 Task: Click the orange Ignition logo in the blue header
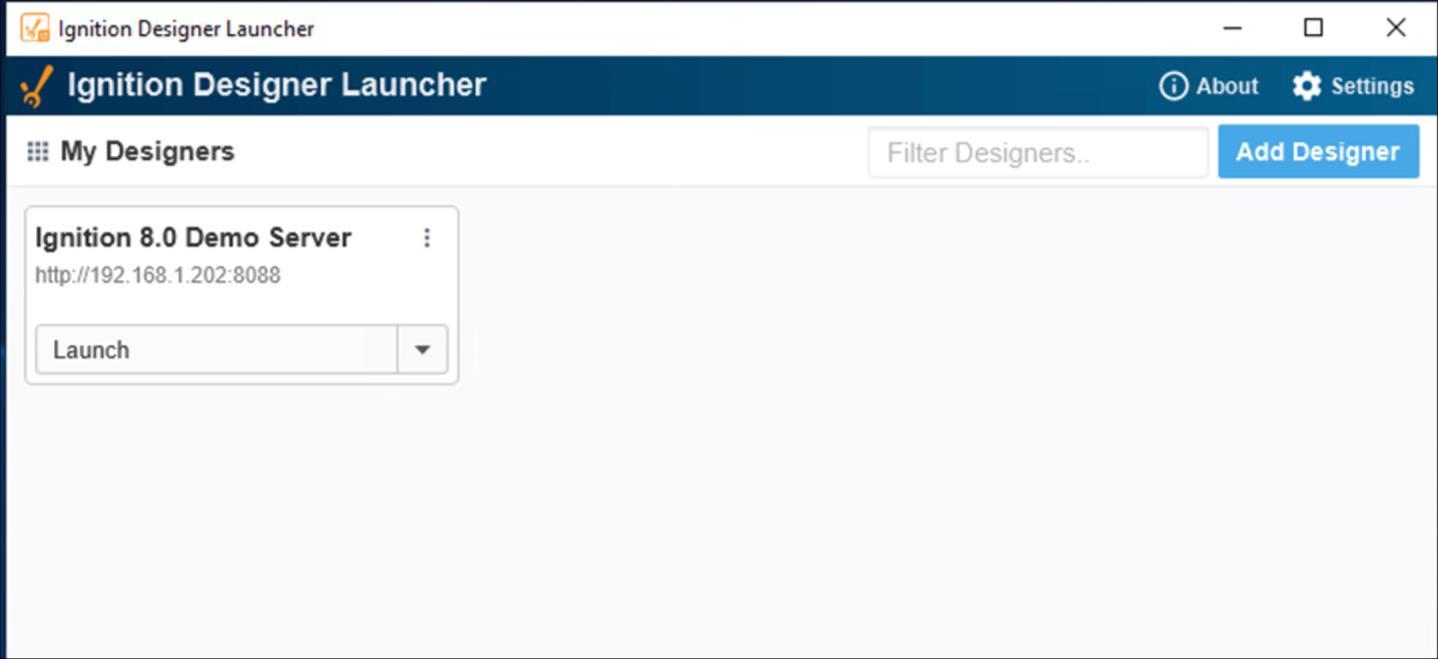pos(36,87)
